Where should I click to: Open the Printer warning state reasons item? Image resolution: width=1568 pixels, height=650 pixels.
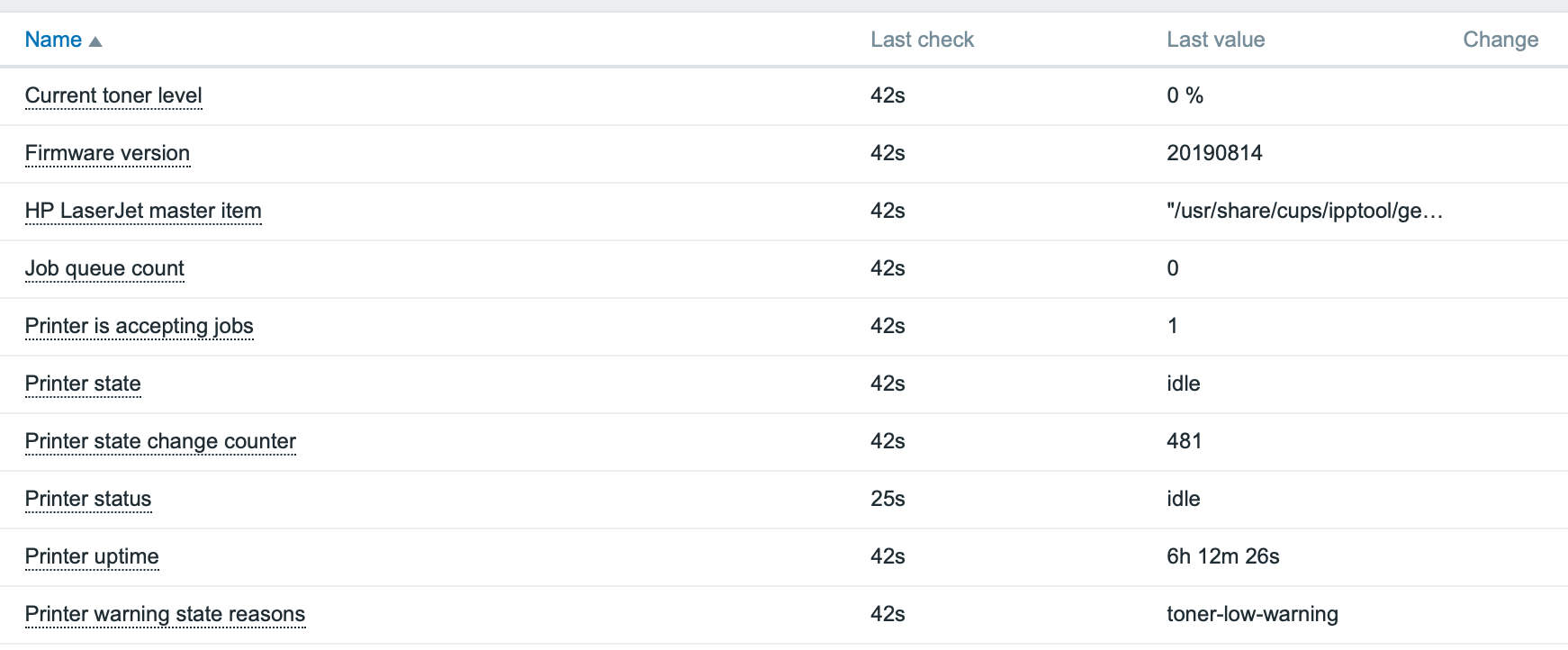(166, 614)
